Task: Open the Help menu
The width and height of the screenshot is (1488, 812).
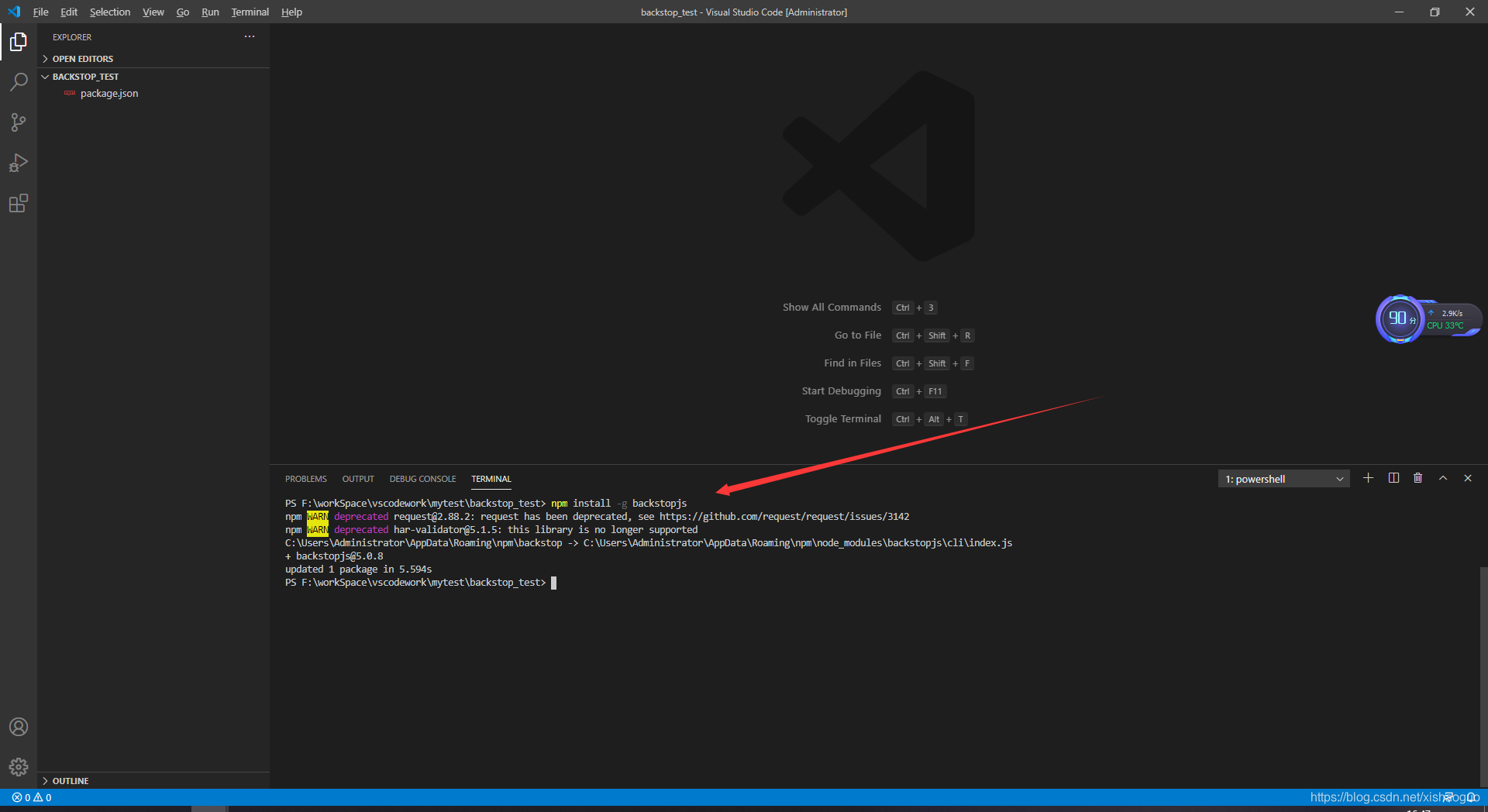Action: pyautogui.click(x=291, y=12)
